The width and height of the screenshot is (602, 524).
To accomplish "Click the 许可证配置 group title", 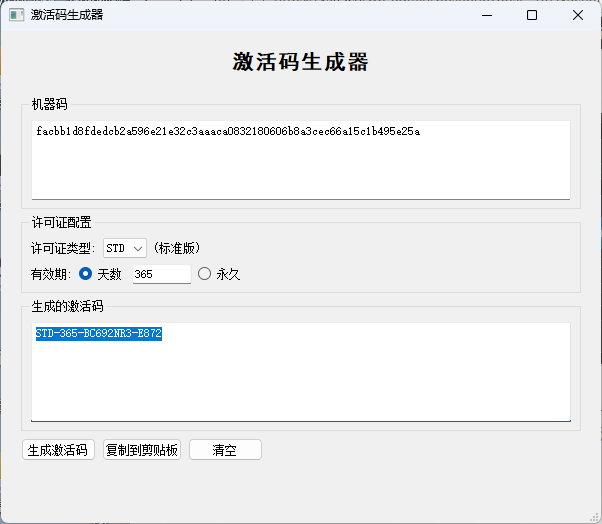I will [x=61, y=222].
